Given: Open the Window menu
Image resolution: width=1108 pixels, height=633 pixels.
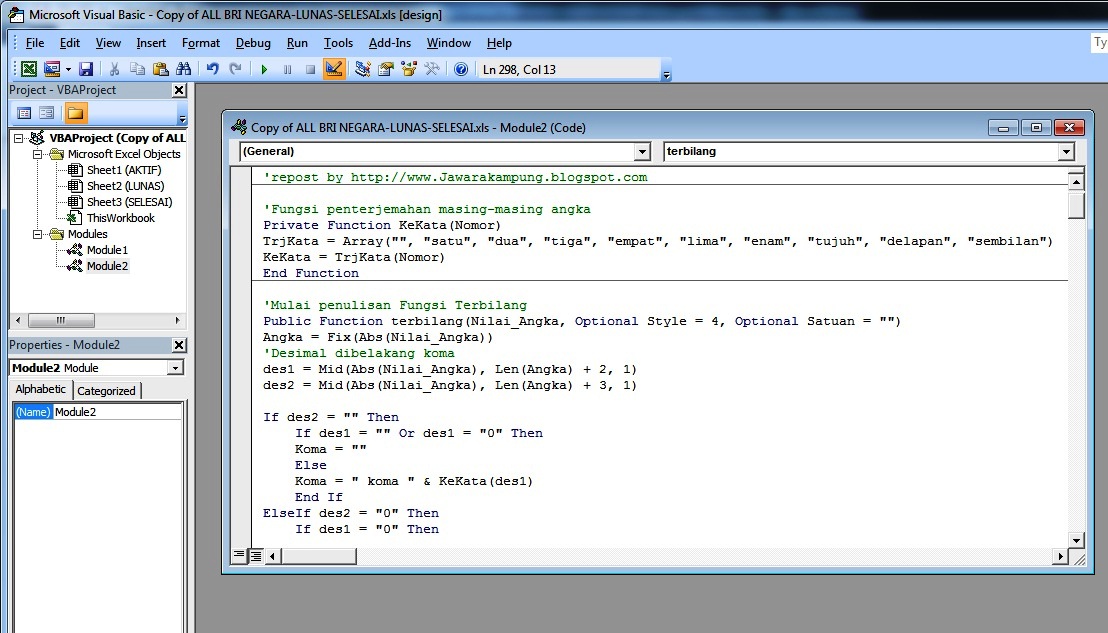Looking at the screenshot, I should tap(449, 43).
